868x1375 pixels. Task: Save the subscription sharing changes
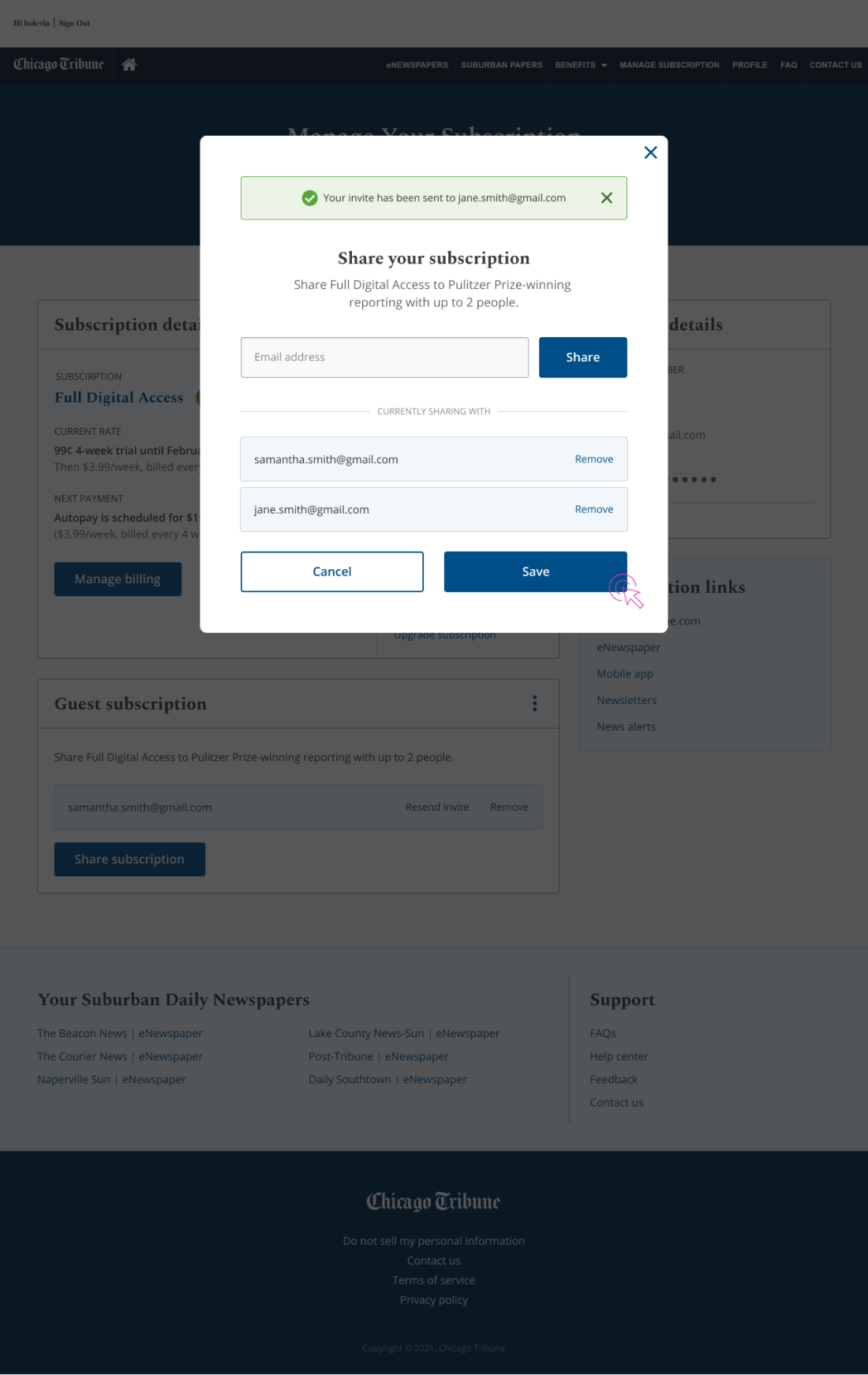click(535, 571)
